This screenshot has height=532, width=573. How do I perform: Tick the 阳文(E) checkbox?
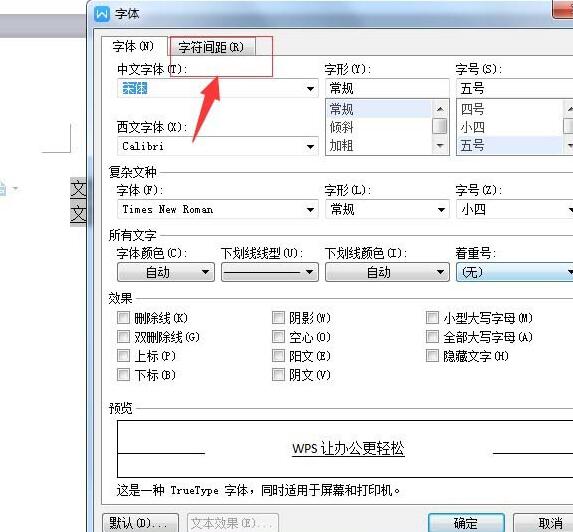[278, 356]
